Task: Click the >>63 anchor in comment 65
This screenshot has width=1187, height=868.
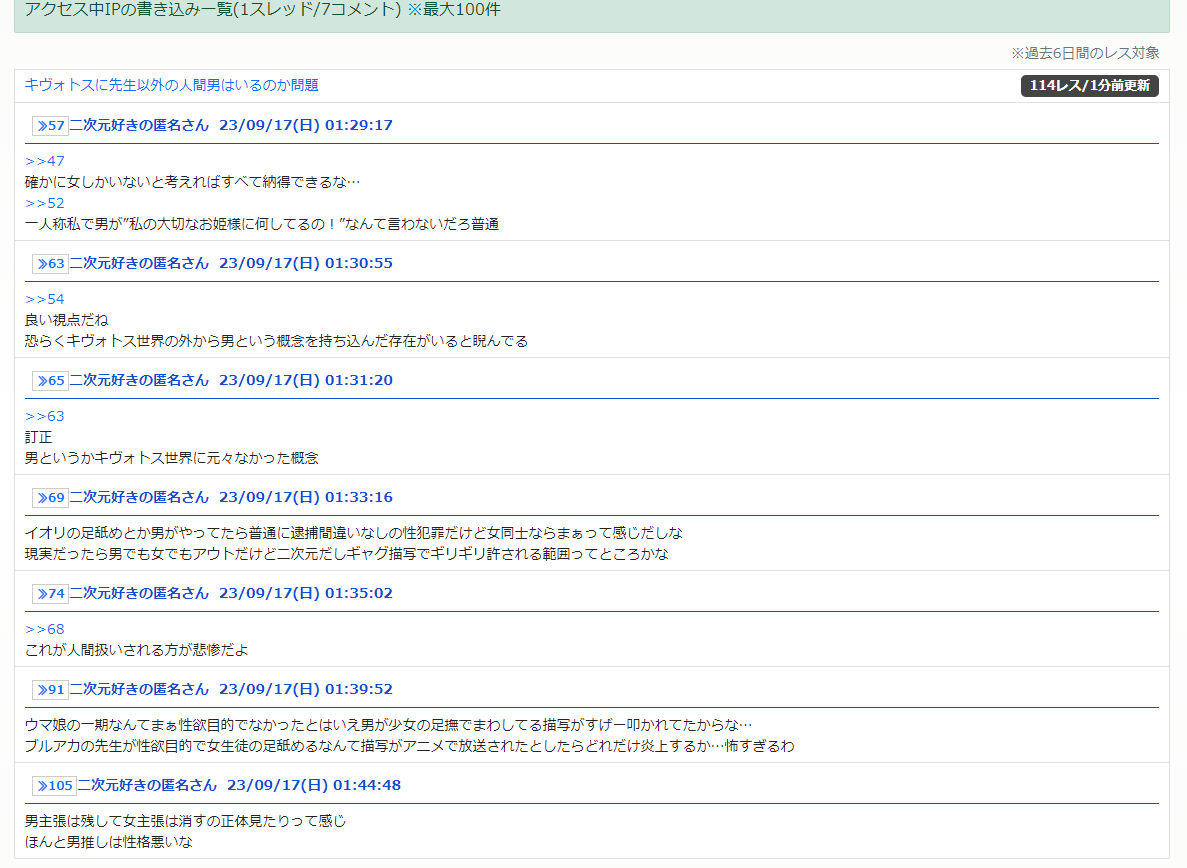Action: pos(45,416)
